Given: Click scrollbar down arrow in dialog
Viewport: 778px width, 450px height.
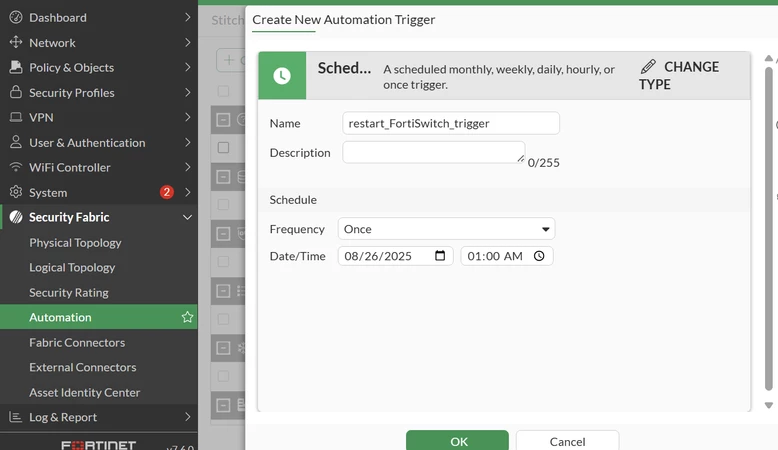Looking at the screenshot, I should click(x=769, y=405).
